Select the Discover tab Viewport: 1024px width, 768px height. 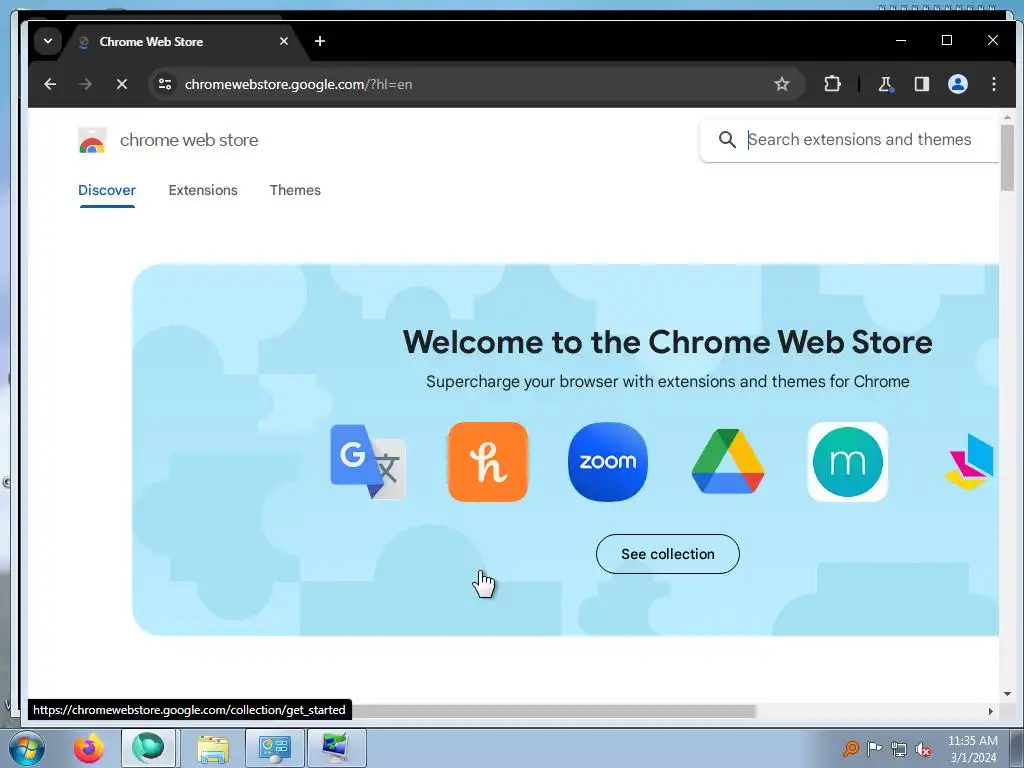(x=107, y=190)
